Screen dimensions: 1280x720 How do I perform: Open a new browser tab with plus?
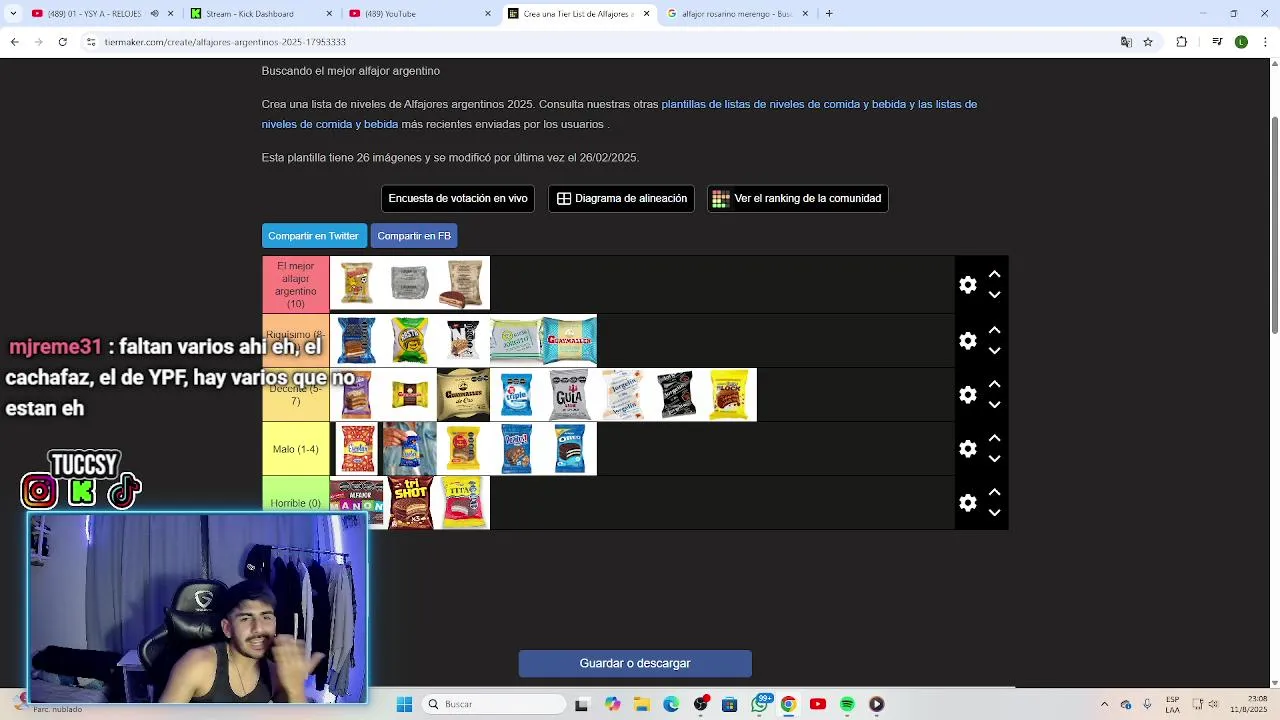click(829, 14)
